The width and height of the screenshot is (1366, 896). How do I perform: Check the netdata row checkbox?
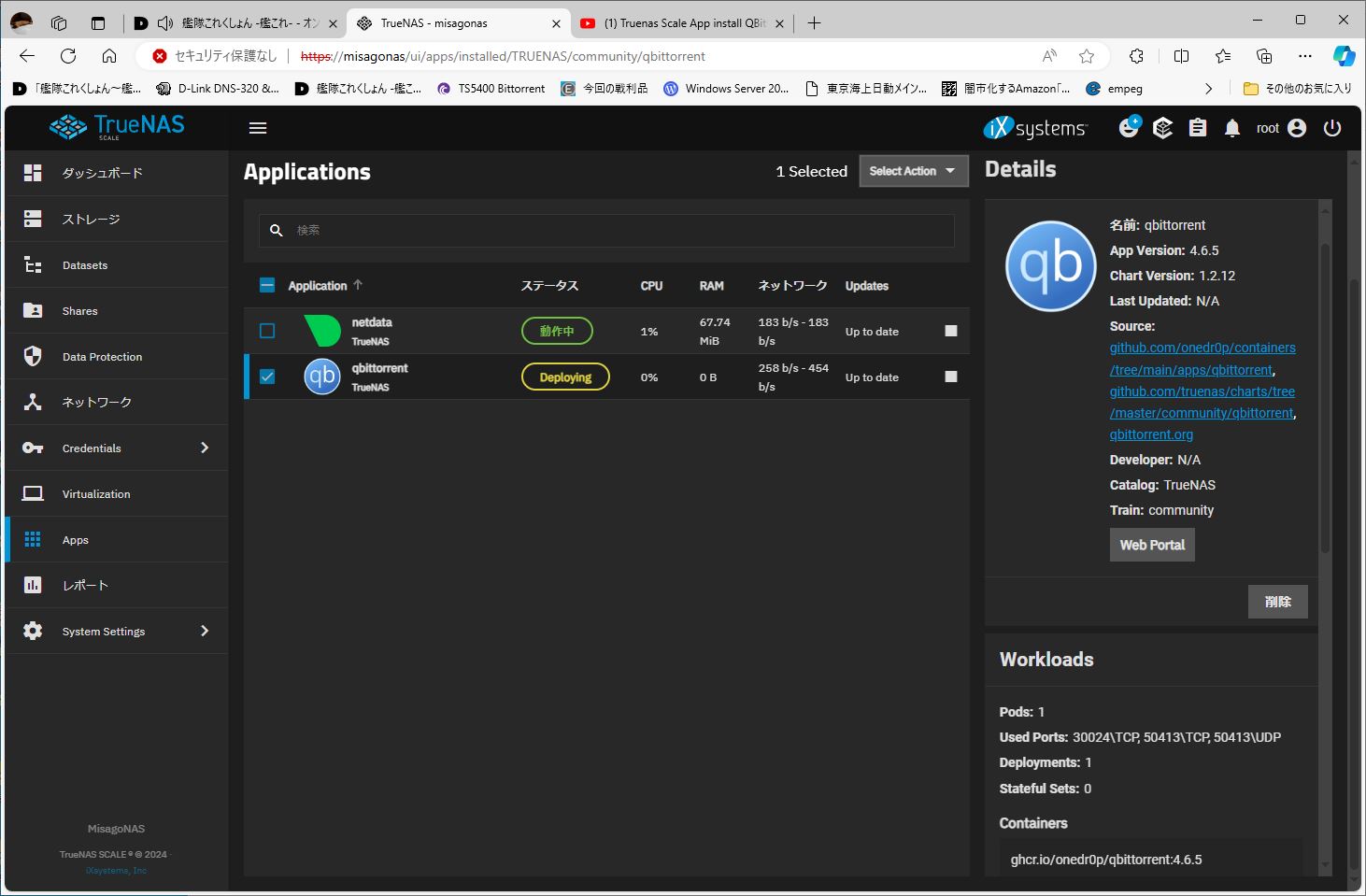pos(267,331)
